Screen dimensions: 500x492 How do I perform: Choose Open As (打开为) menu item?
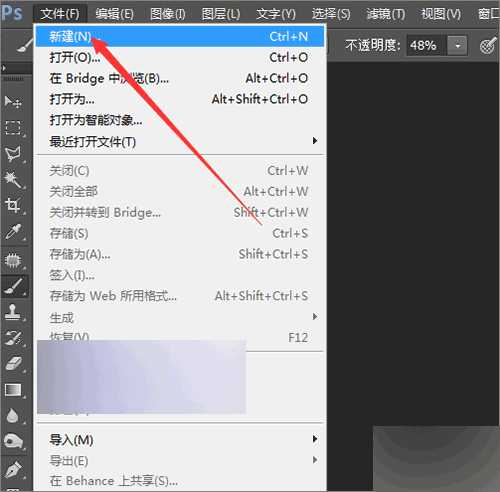coord(181,99)
